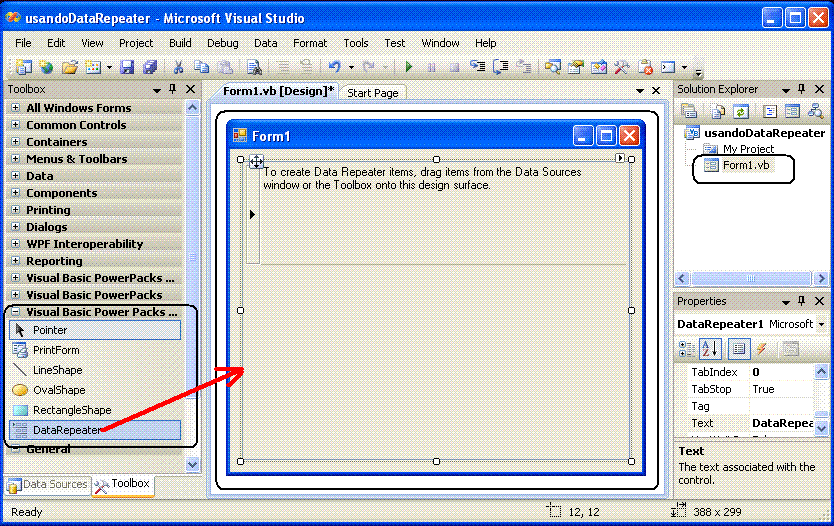The image size is (834, 526).
Task: Select the Toolbox bottom tab
Action: 123,485
